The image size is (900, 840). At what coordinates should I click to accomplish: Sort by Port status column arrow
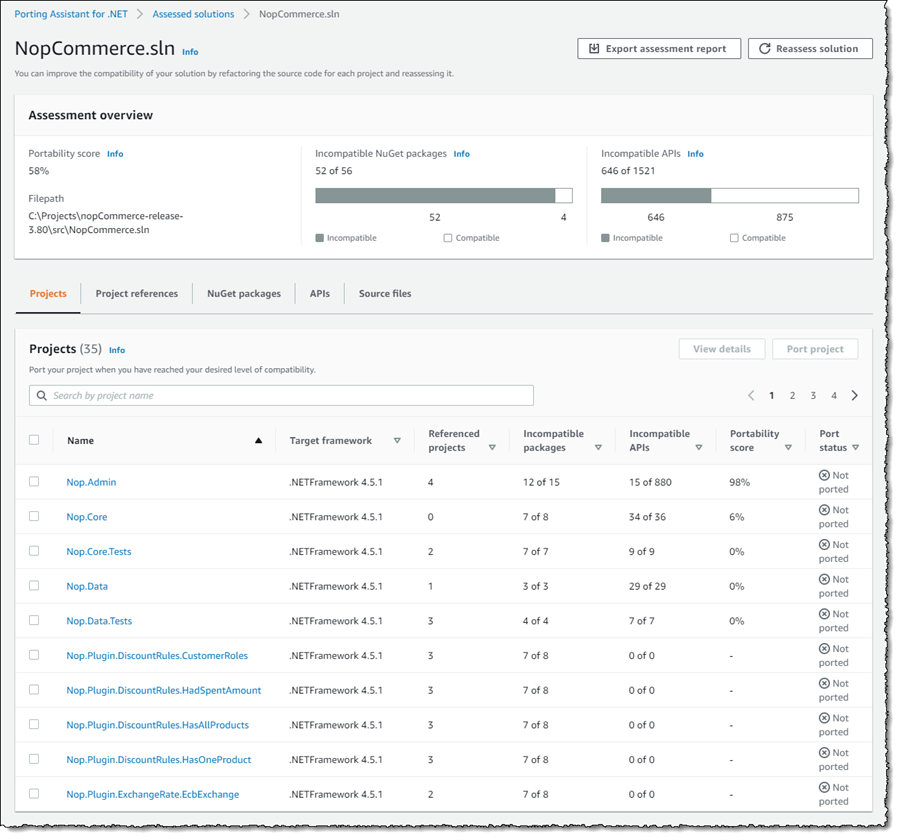click(855, 448)
